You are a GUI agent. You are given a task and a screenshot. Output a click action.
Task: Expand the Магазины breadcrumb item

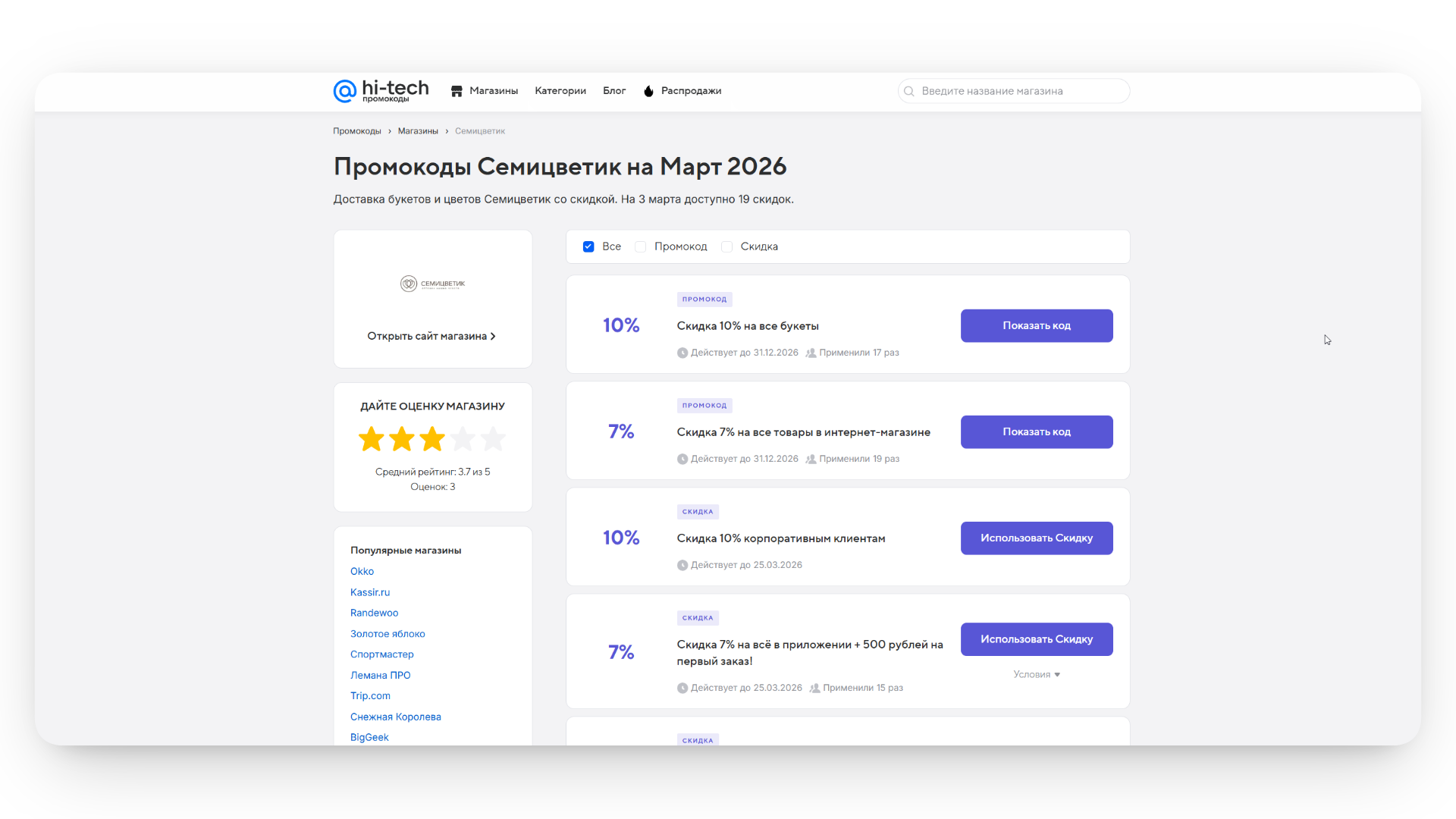coord(418,130)
